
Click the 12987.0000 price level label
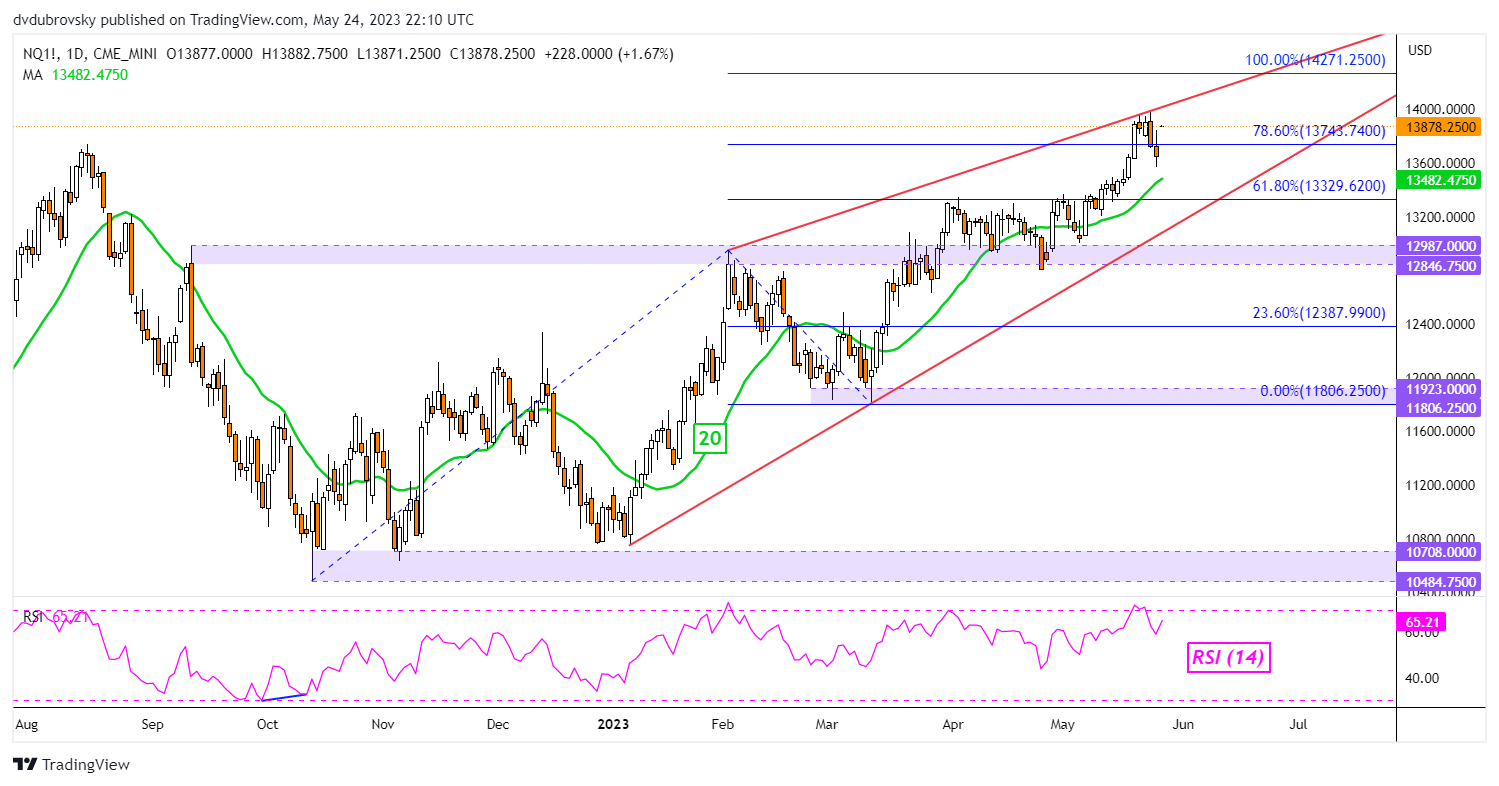pos(1441,246)
